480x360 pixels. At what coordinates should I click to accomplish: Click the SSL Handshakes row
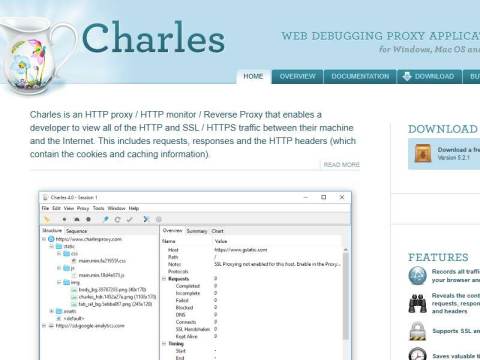pos(252,329)
